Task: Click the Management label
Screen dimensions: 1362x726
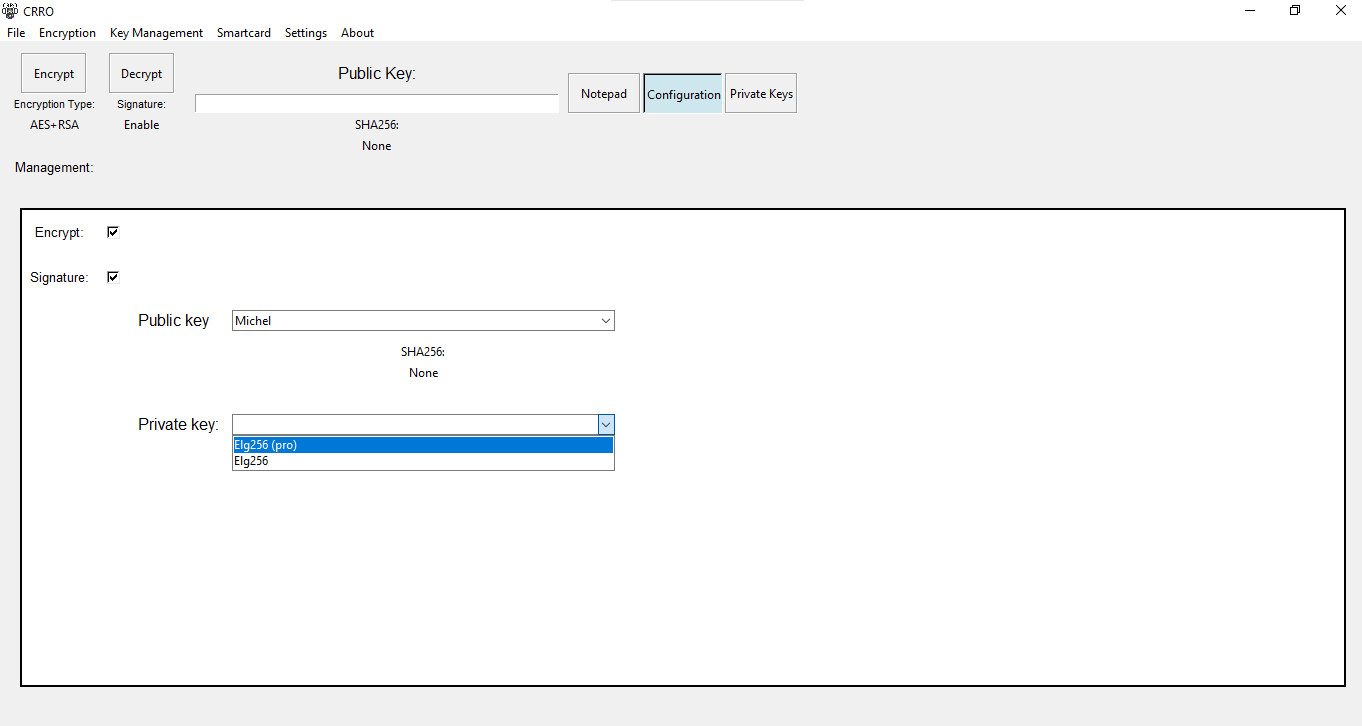Action: [54, 167]
